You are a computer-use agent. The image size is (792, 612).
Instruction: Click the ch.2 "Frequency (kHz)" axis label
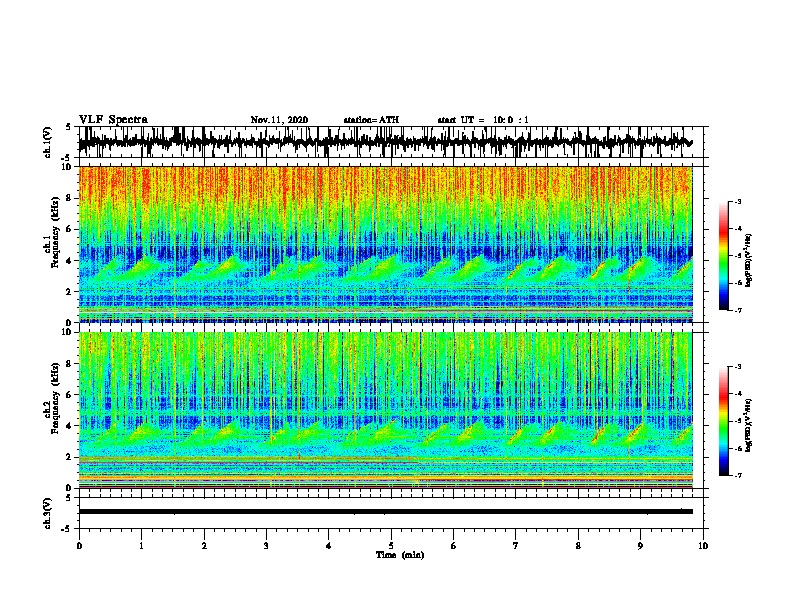(55, 398)
